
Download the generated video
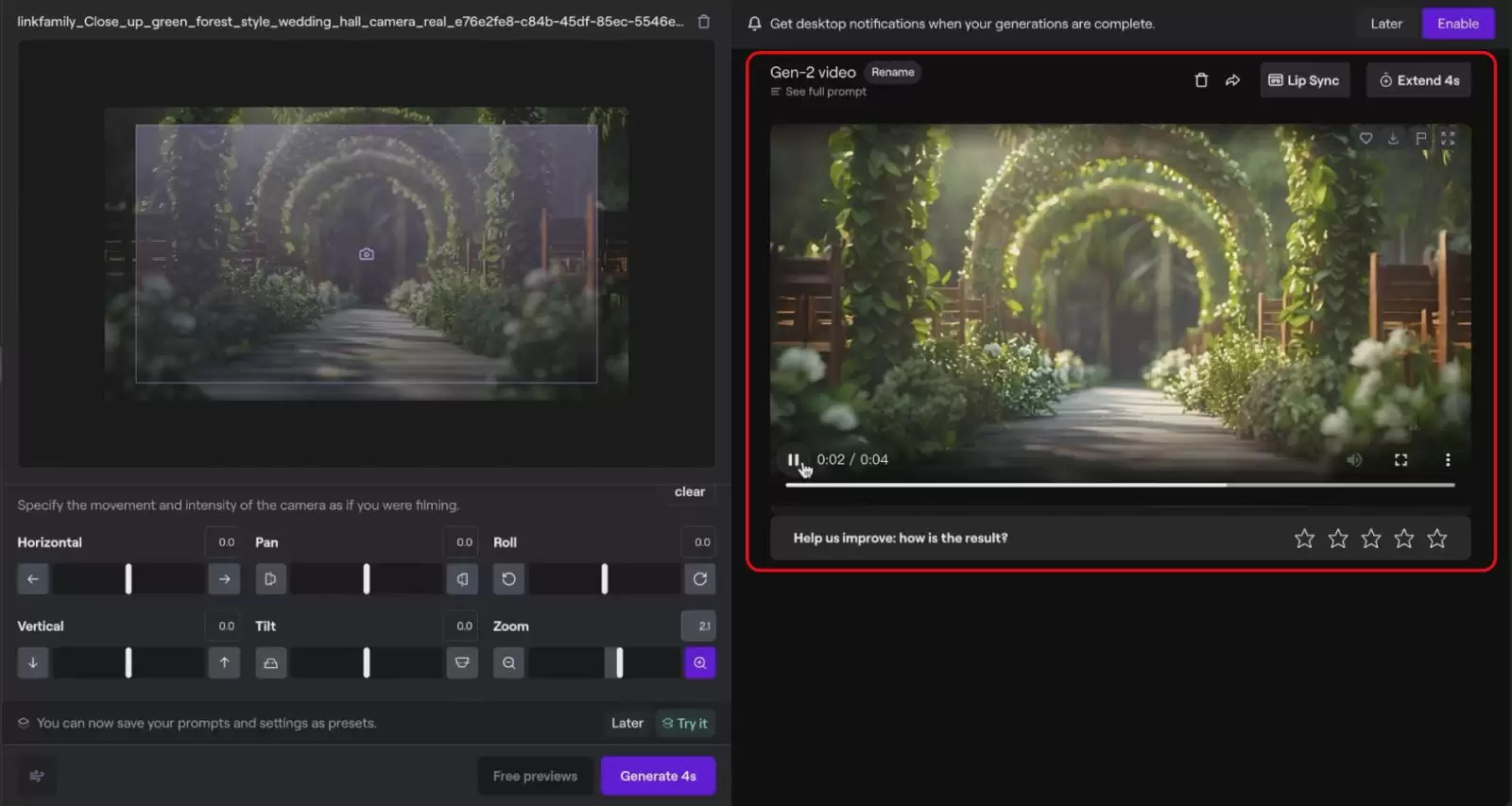pyautogui.click(x=1393, y=138)
